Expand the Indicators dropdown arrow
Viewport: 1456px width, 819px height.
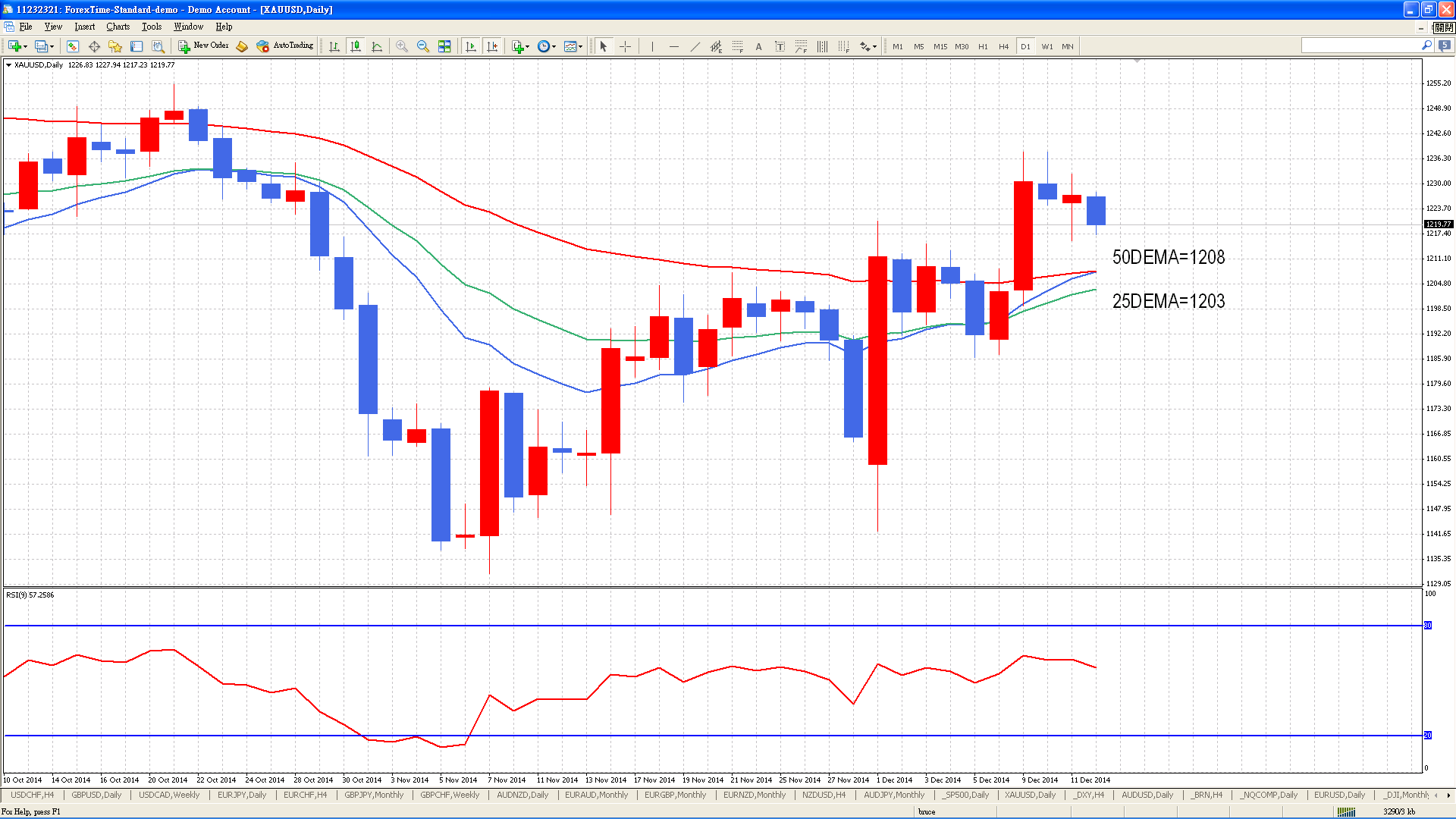tap(527, 47)
